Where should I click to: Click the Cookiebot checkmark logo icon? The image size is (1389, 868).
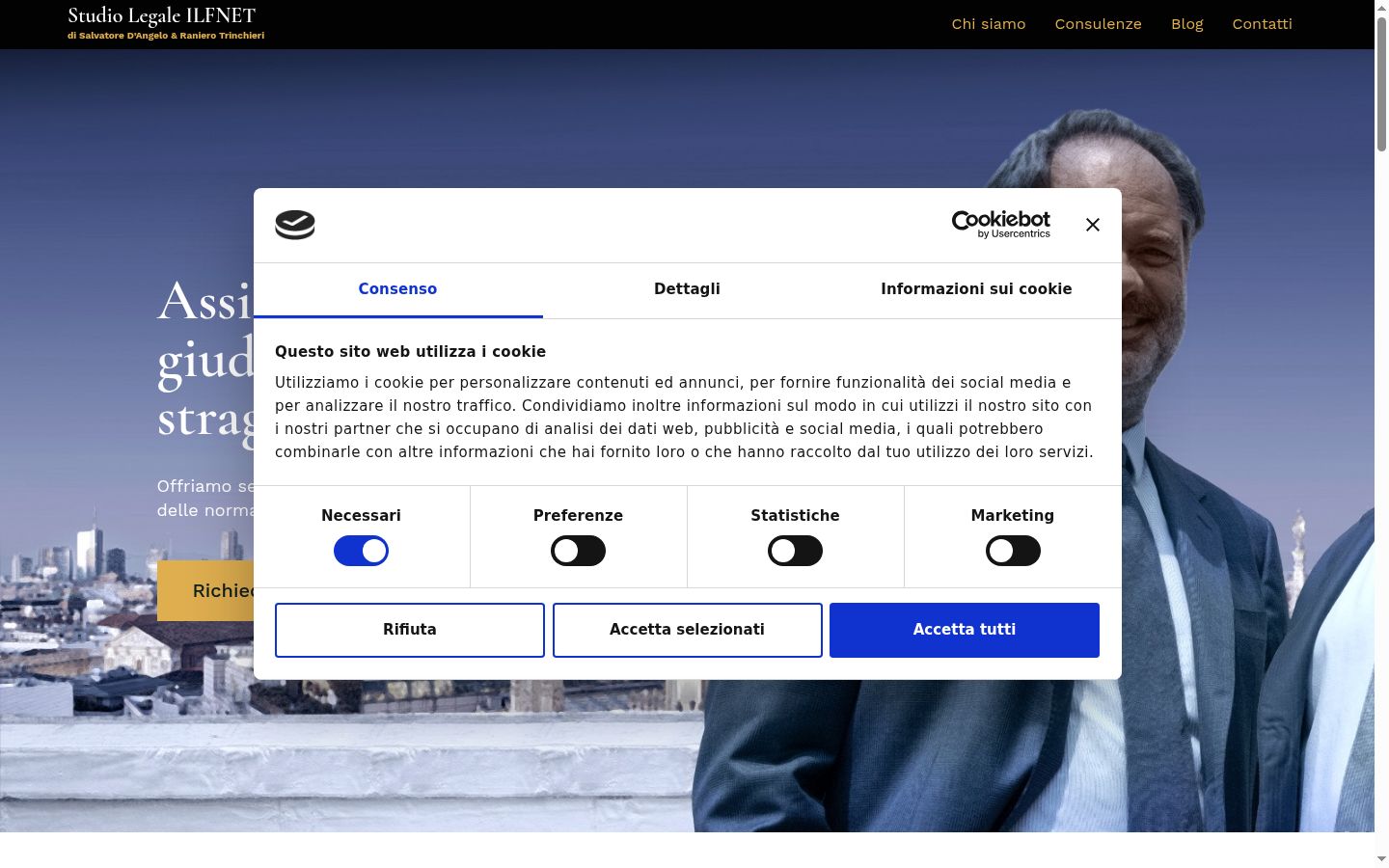point(295,225)
